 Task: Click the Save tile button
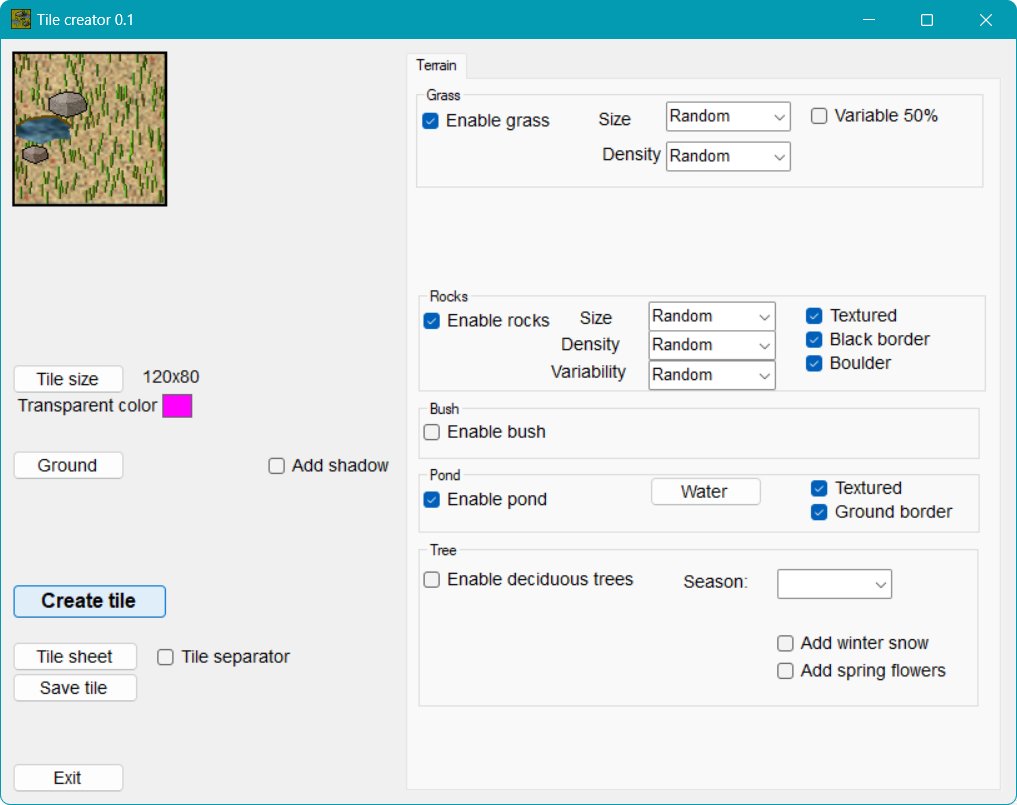tap(75, 687)
